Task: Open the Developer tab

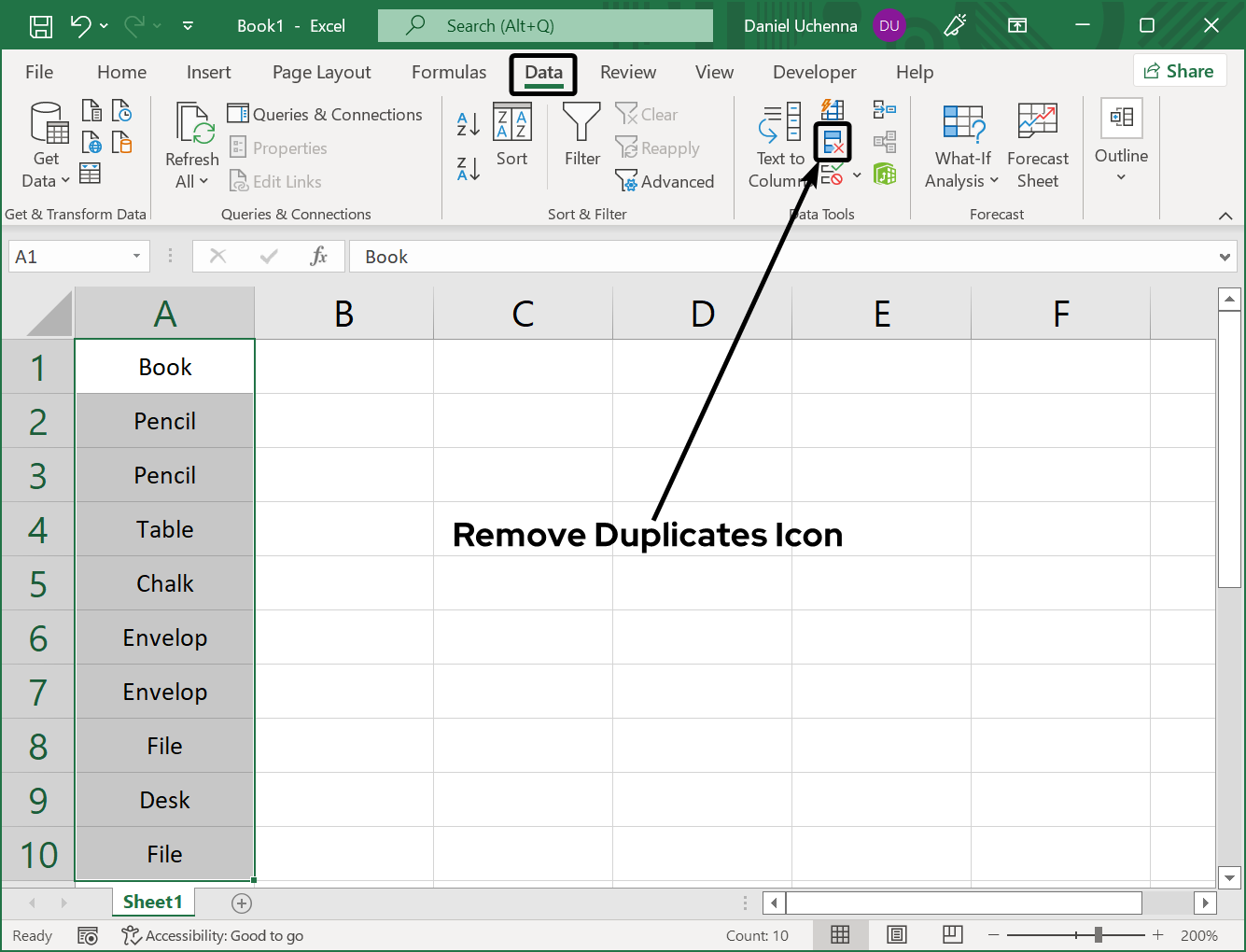Action: [814, 72]
